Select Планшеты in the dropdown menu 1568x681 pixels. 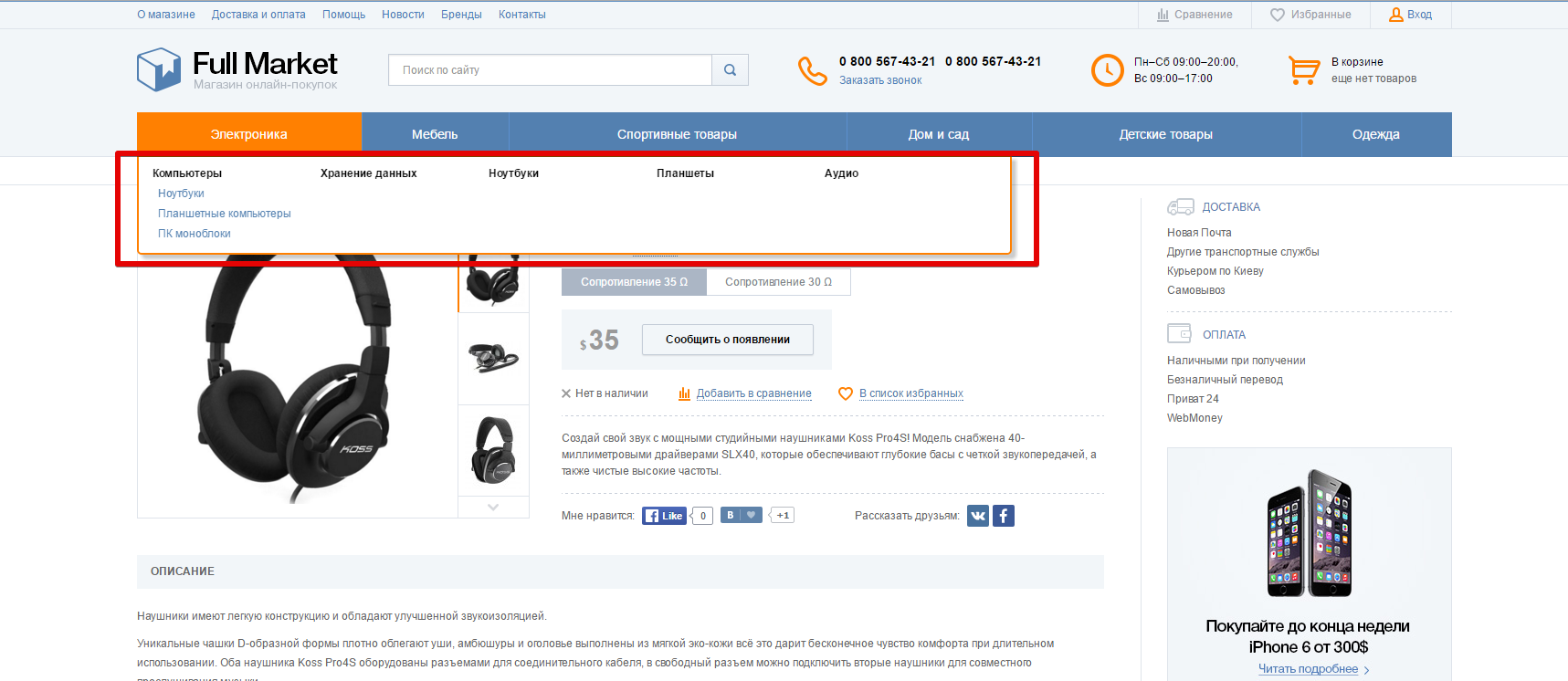pos(685,173)
